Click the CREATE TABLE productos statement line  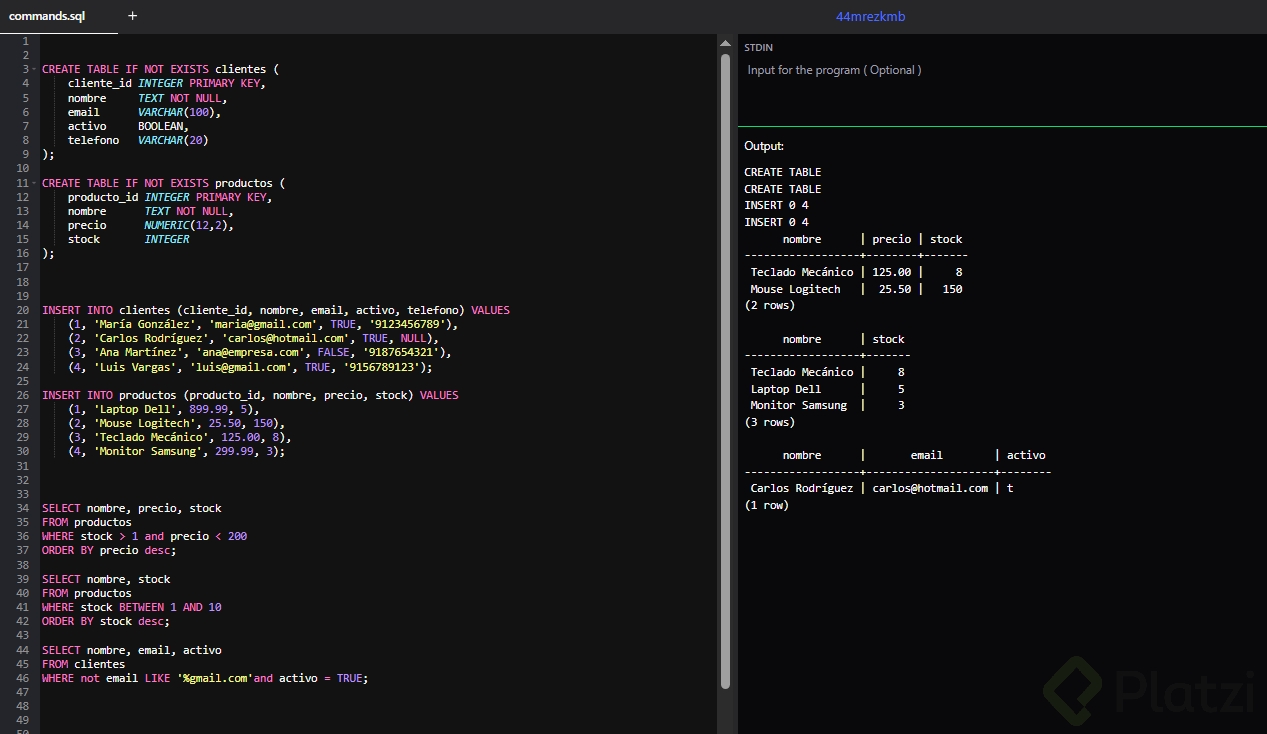(164, 183)
